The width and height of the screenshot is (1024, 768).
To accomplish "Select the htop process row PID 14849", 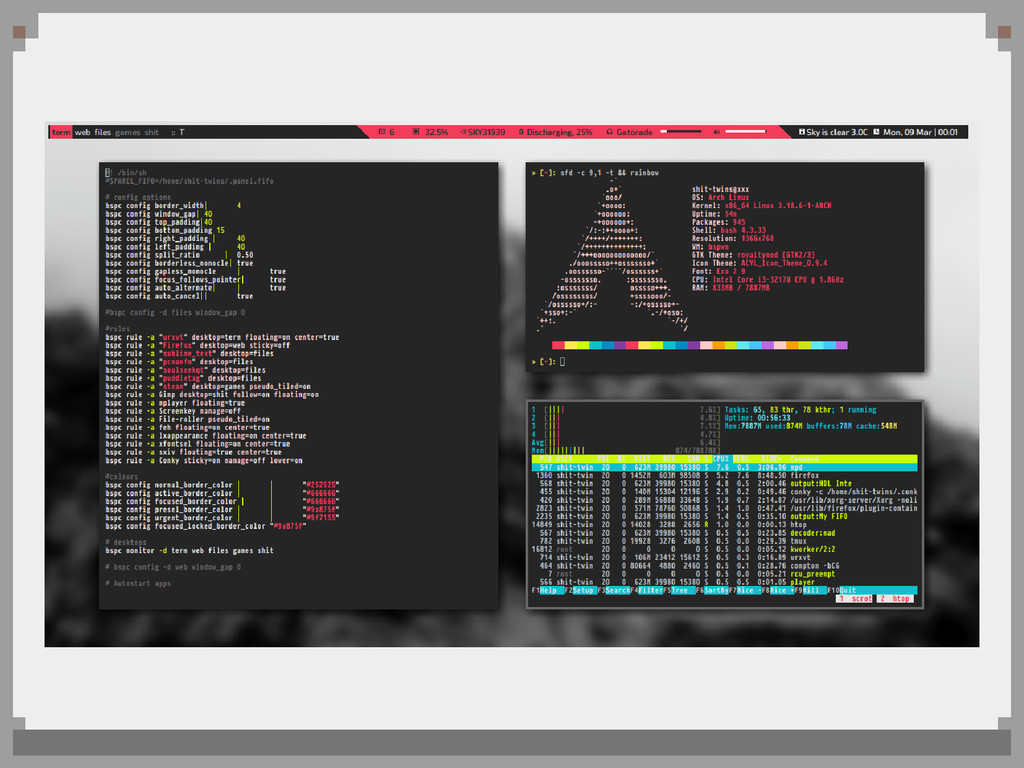I will [724, 525].
